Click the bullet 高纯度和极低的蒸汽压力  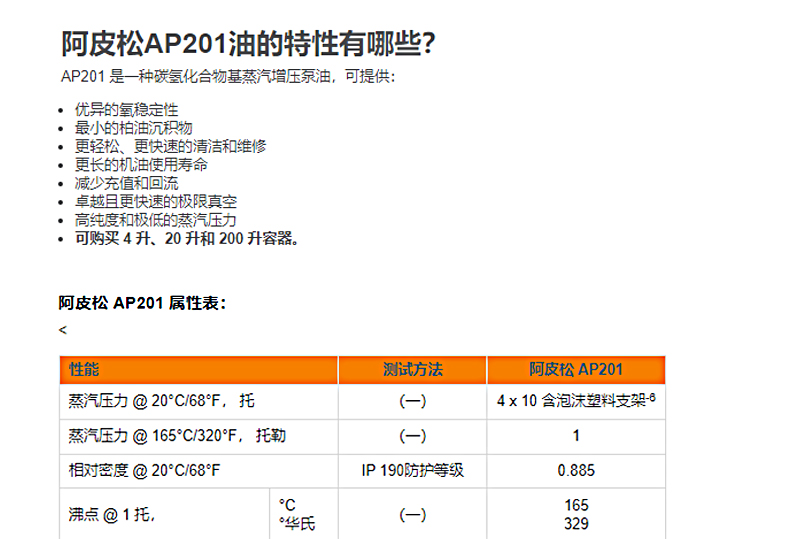click(155, 219)
